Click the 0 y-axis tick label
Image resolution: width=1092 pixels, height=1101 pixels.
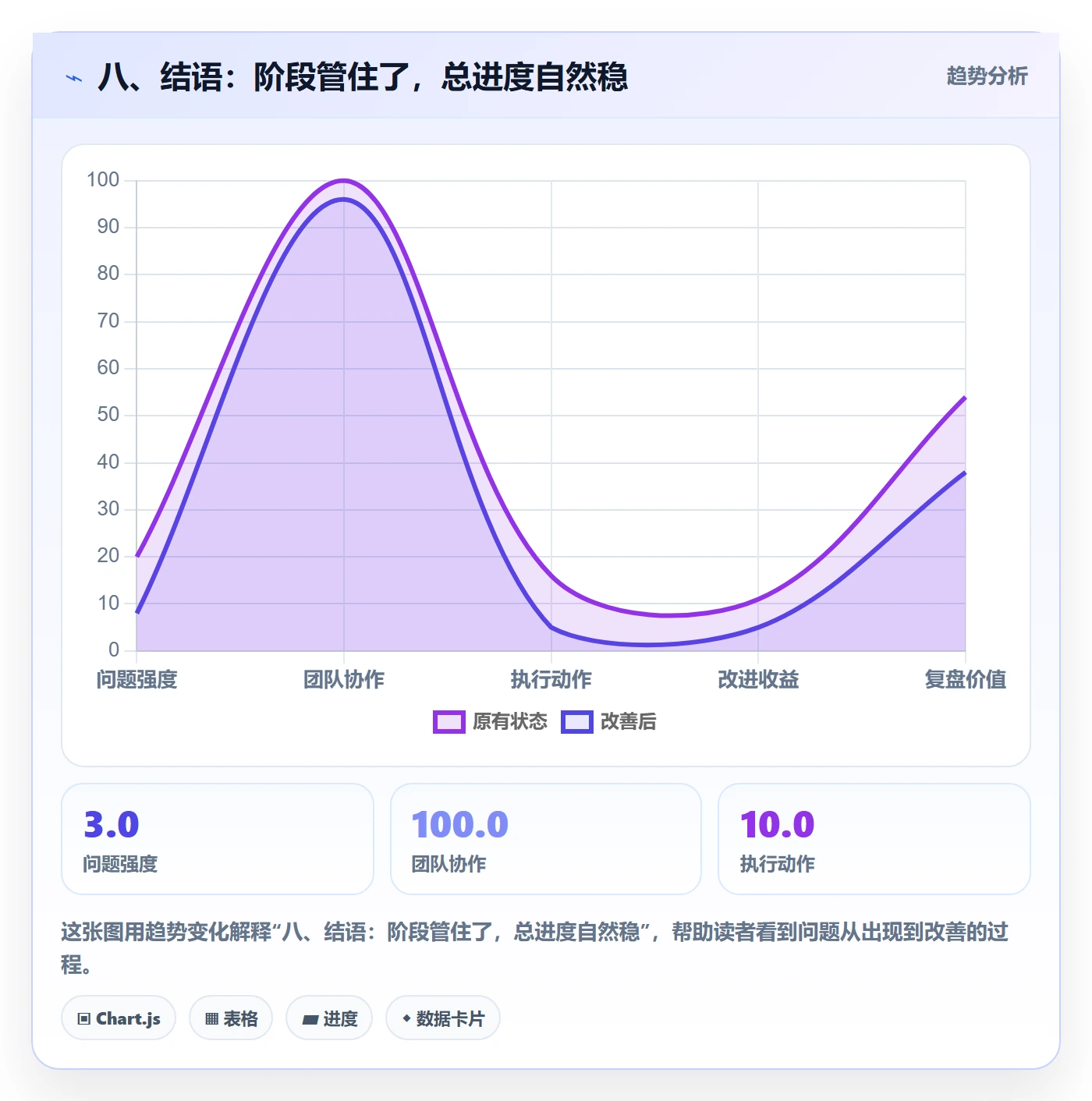(114, 650)
